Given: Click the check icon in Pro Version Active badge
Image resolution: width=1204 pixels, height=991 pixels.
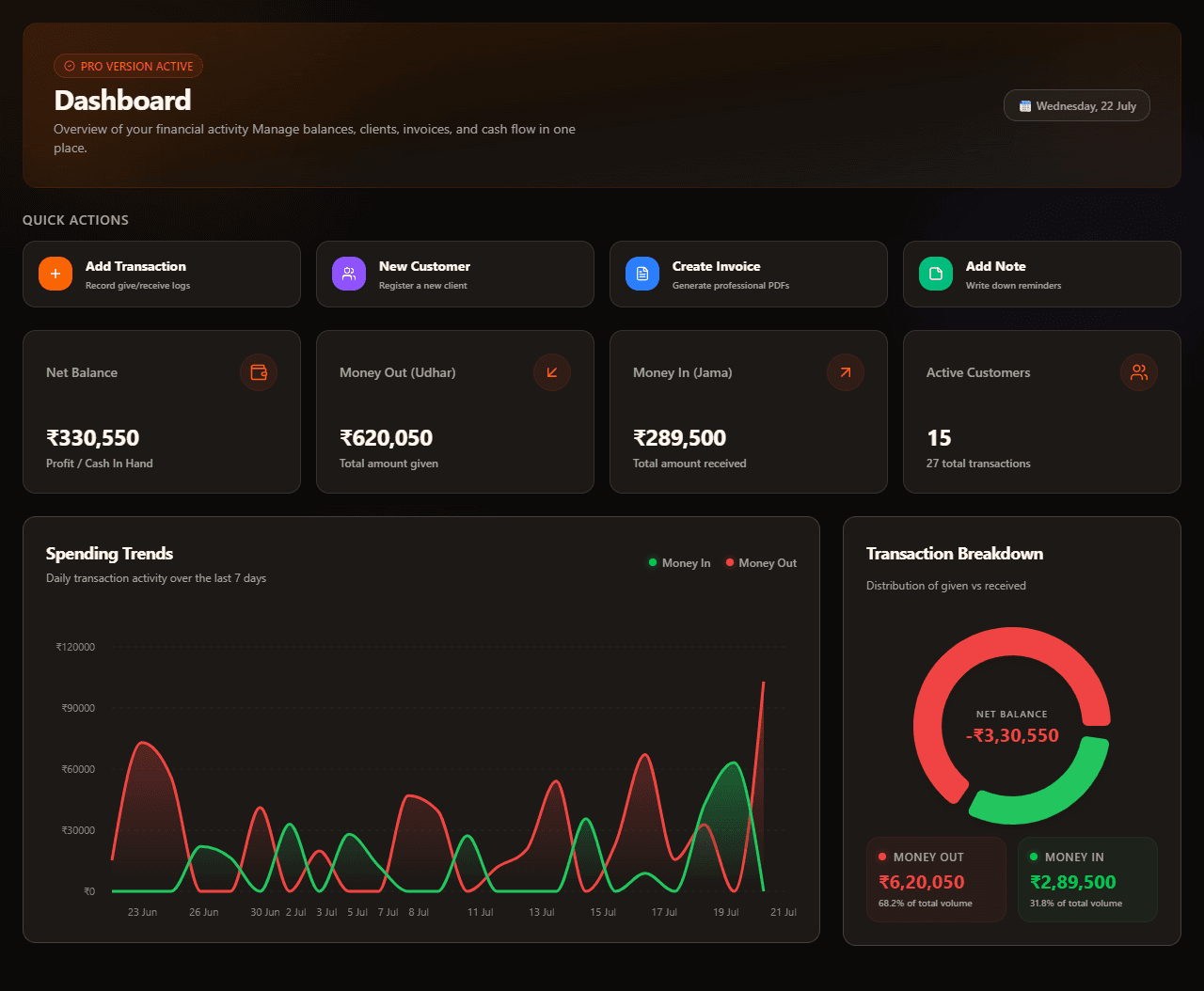Looking at the screenshot, I should pyautogui.click(x=70, y=67).
